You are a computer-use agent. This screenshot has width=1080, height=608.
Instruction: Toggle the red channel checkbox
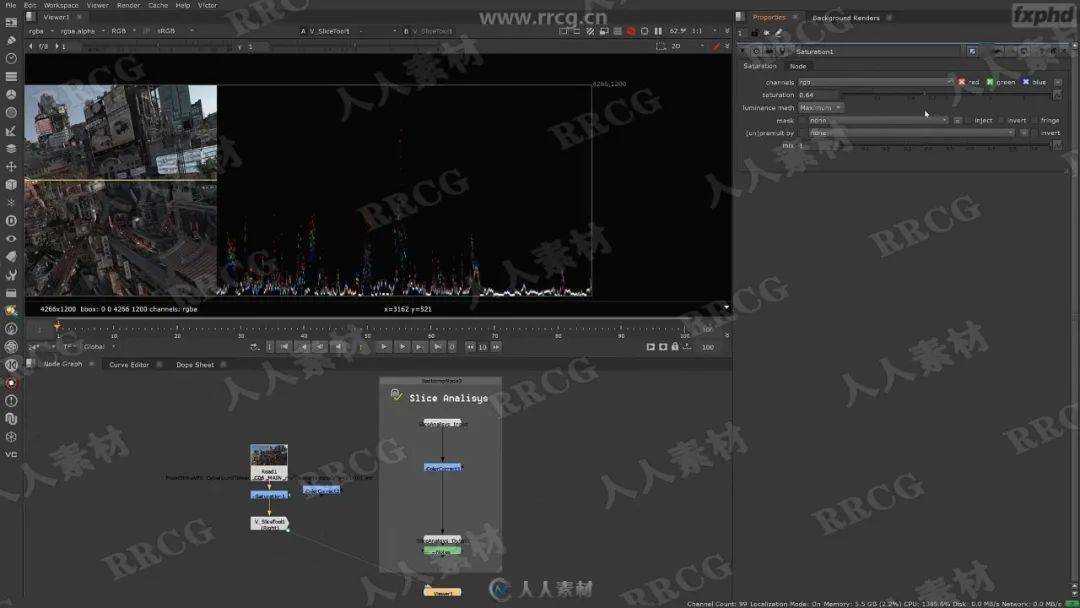962,82
